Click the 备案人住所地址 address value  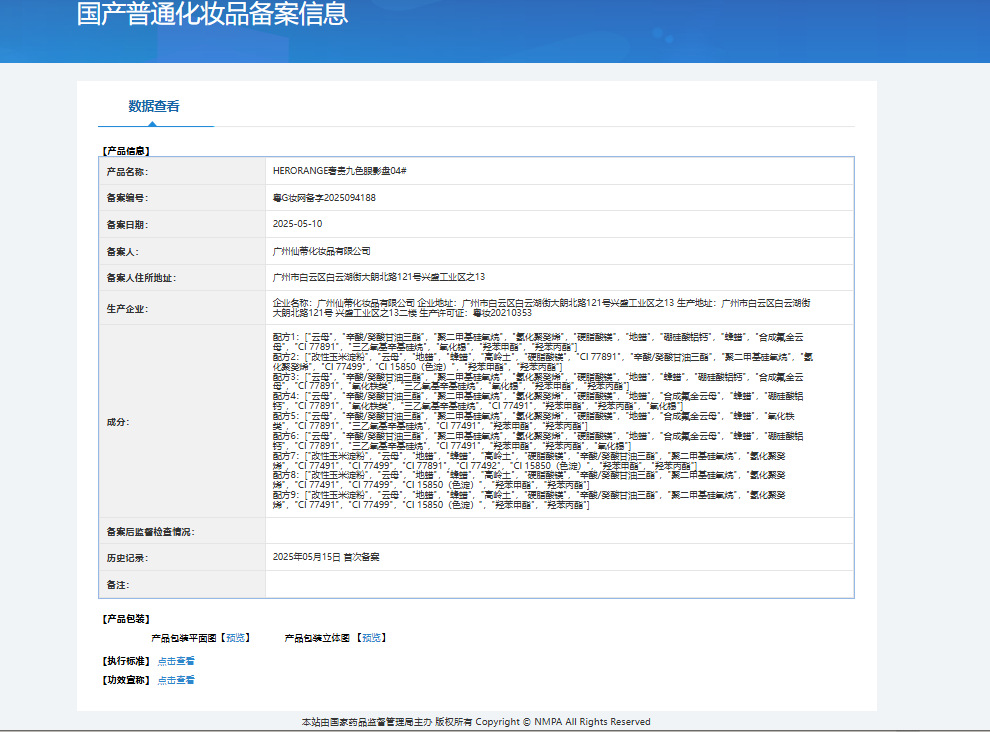[379, 277]
